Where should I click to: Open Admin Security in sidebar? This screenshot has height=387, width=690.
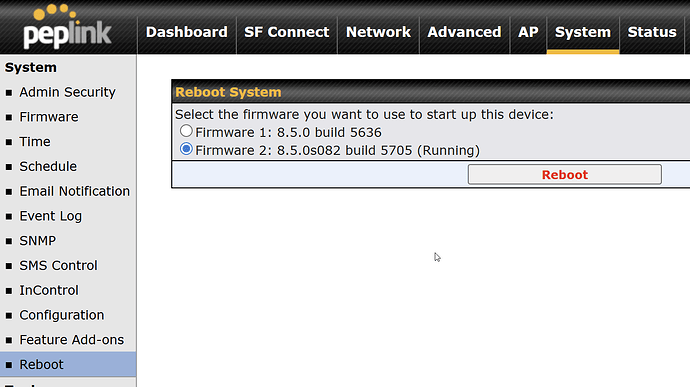coord(67,92)
